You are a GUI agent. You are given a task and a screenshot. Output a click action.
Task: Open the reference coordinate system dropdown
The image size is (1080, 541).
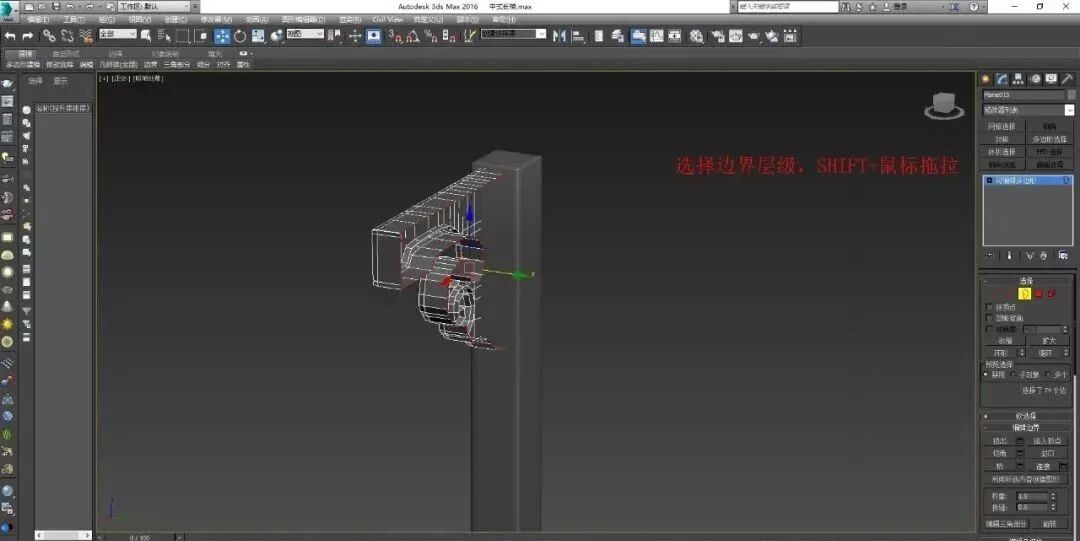pos(305,34)
